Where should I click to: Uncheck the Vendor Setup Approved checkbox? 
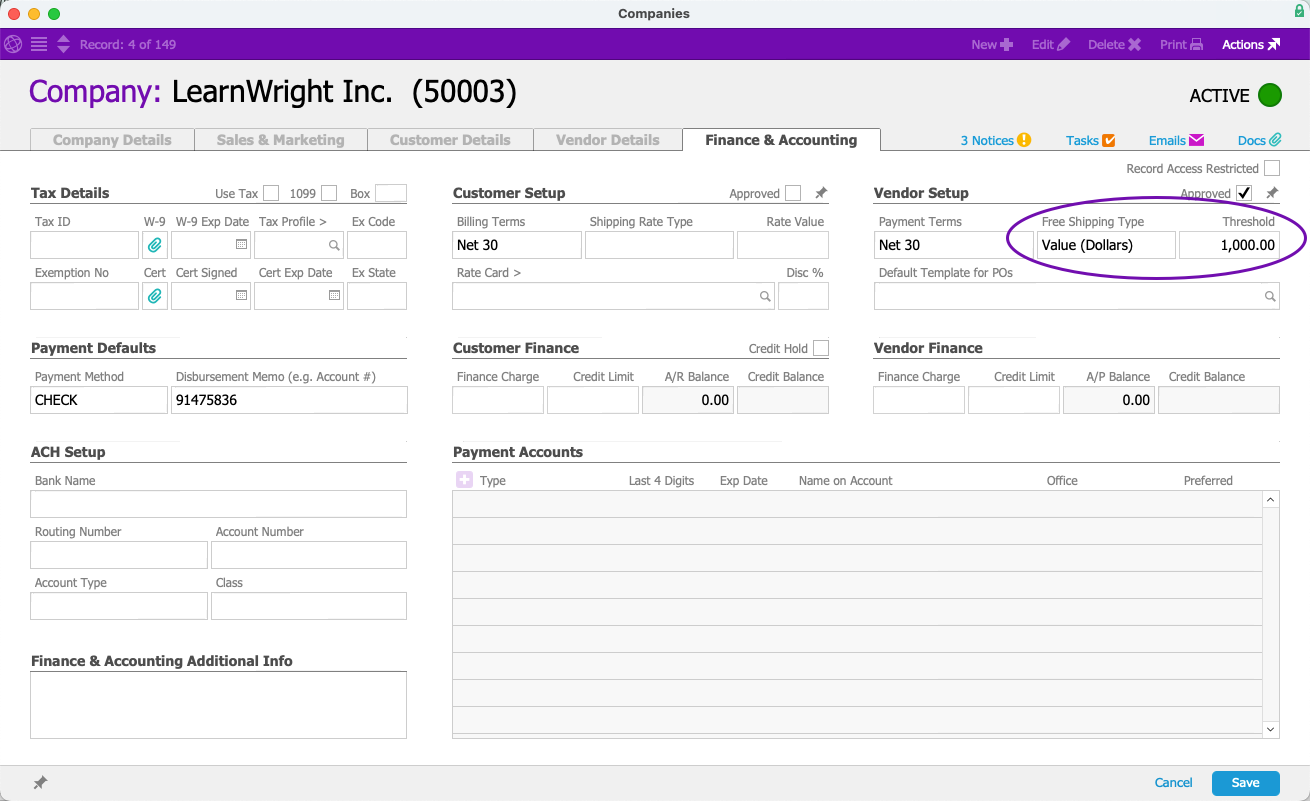coord(1244,193)
